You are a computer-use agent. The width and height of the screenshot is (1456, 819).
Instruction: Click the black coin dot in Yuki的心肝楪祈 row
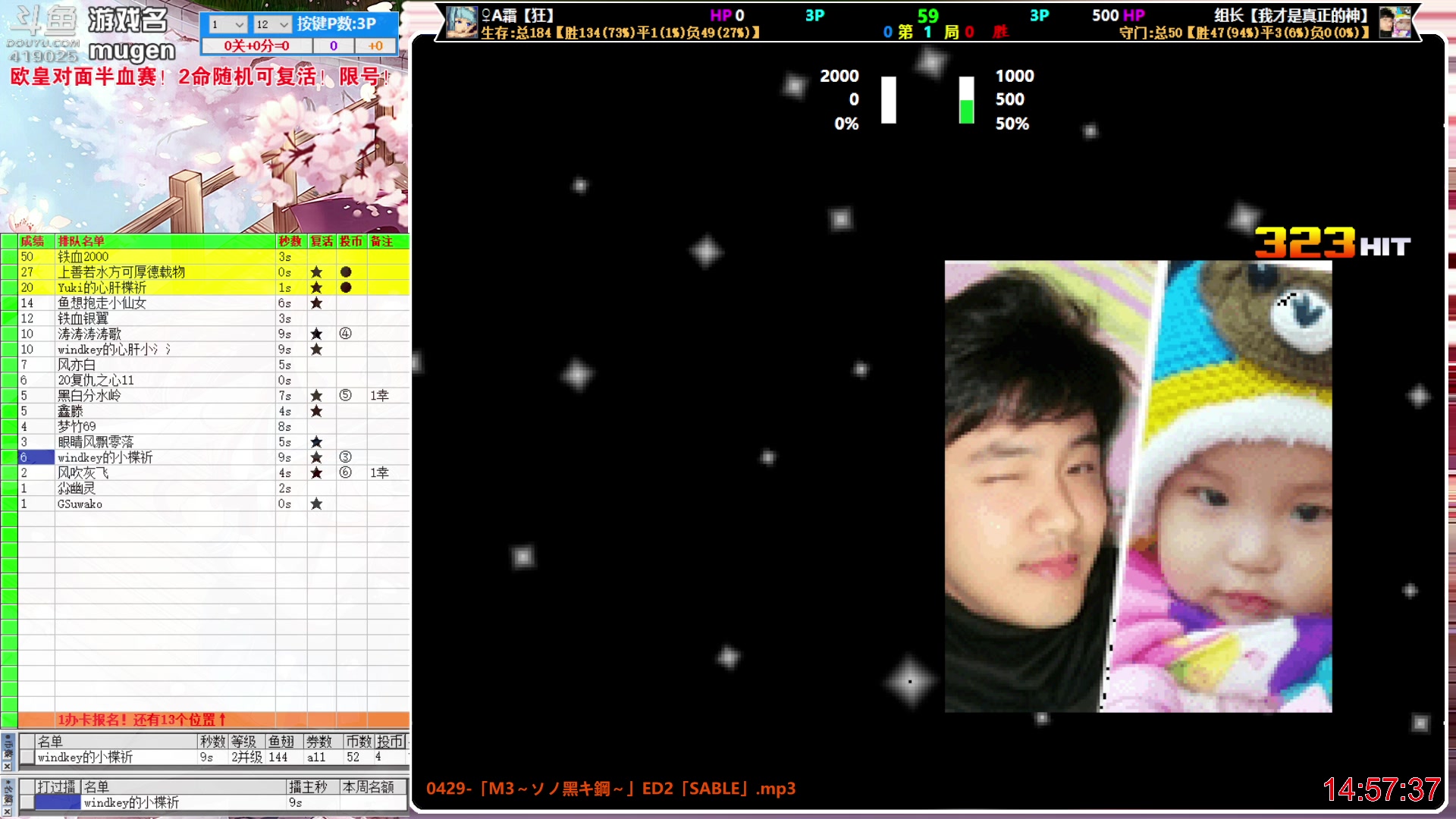pos(346,287)
